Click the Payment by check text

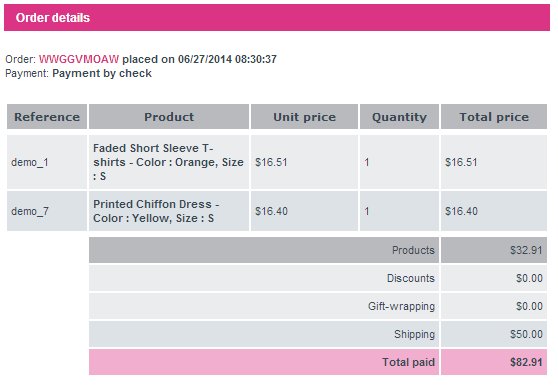(102, 73)
